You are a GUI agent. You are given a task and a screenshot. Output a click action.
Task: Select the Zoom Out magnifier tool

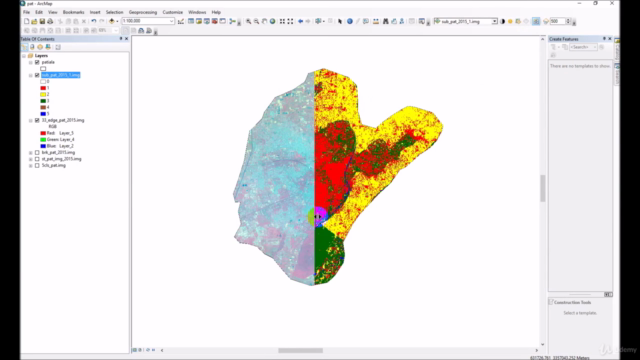256,21
